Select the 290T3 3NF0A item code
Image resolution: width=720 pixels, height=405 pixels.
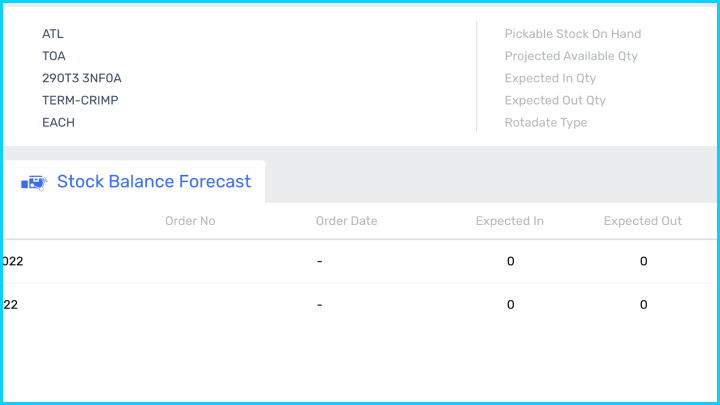(82, 78)
